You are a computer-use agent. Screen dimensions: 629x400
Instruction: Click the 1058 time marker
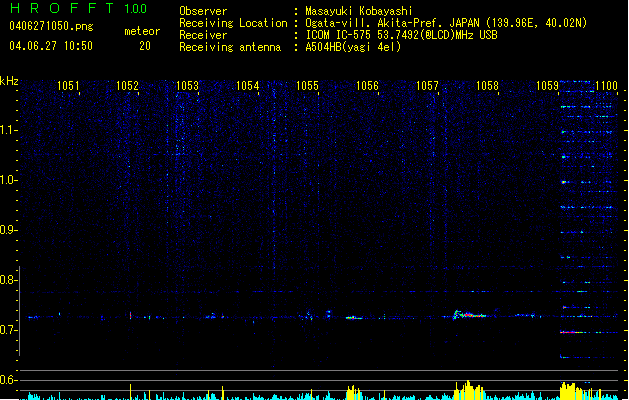[487, 86]
